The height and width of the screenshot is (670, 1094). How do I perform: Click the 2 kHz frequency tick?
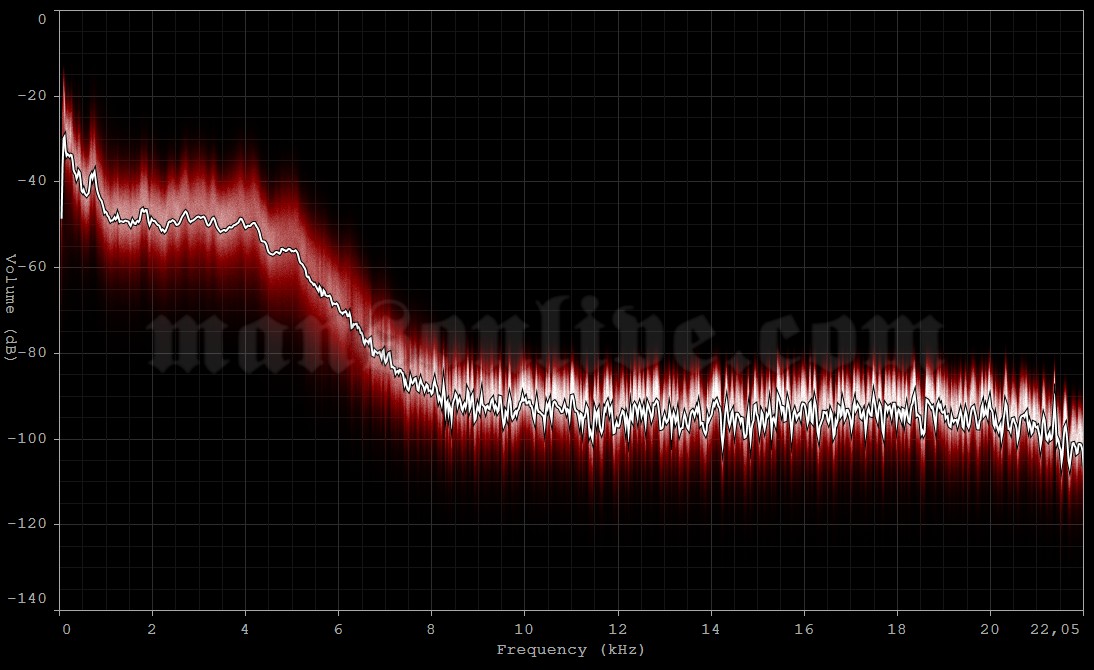pos(153,630)
